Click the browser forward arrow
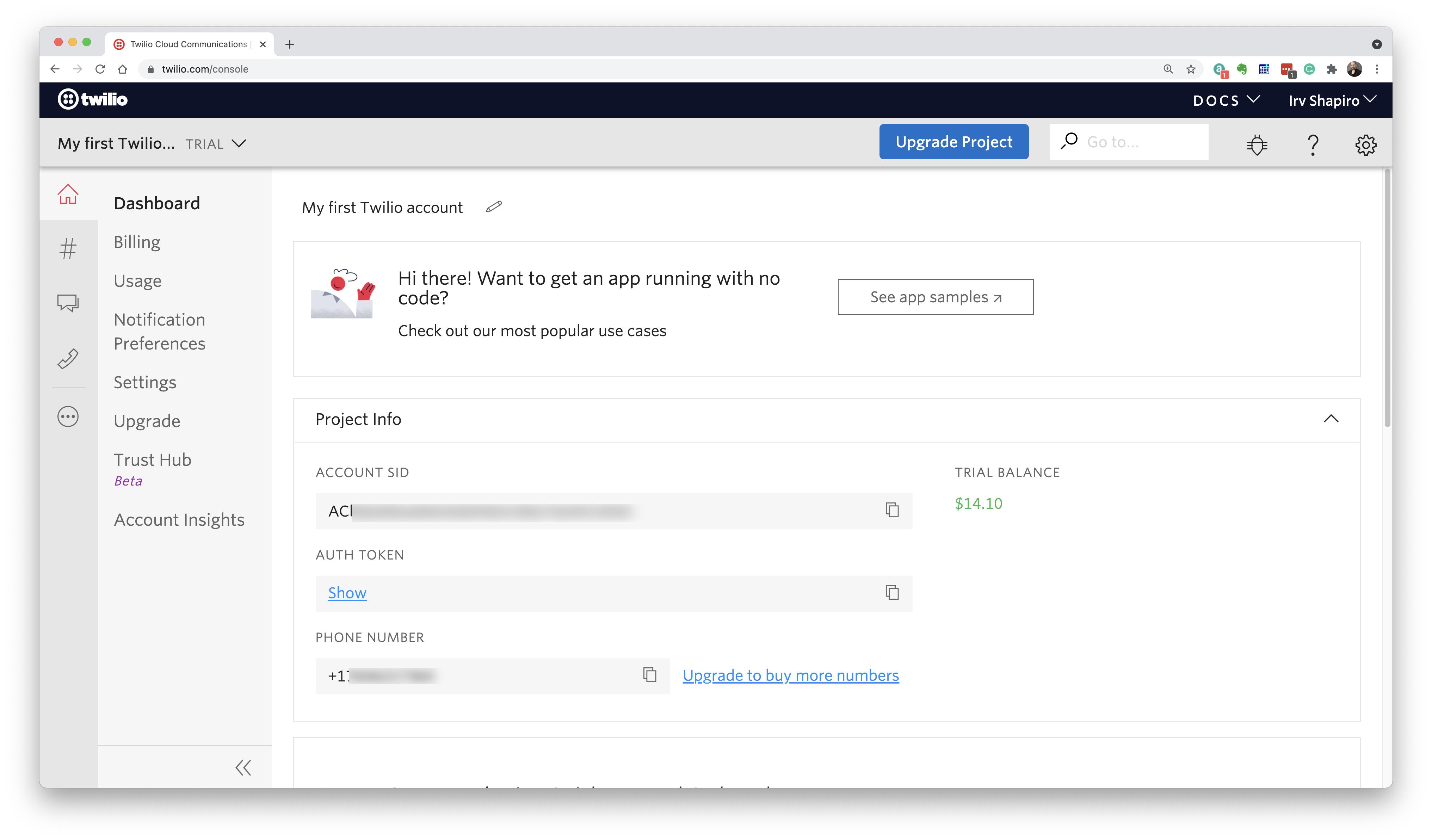This screenshot has width=1432, height=840. point(77,69)
